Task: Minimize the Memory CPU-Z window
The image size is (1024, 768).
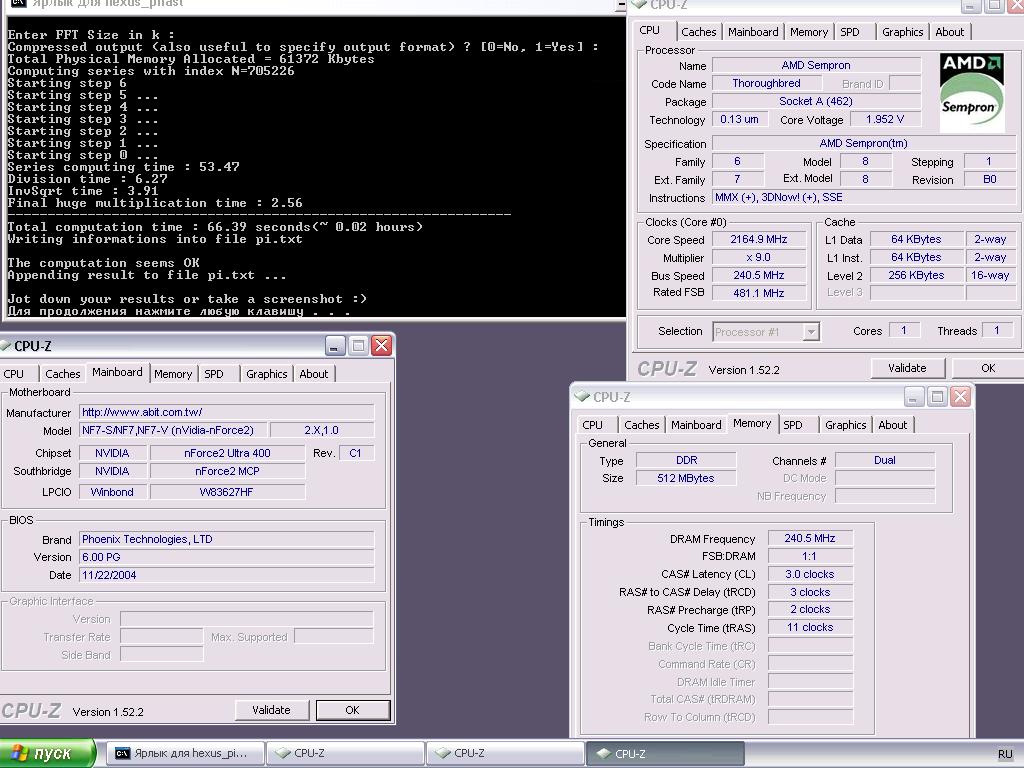Action: click(914, 396)
